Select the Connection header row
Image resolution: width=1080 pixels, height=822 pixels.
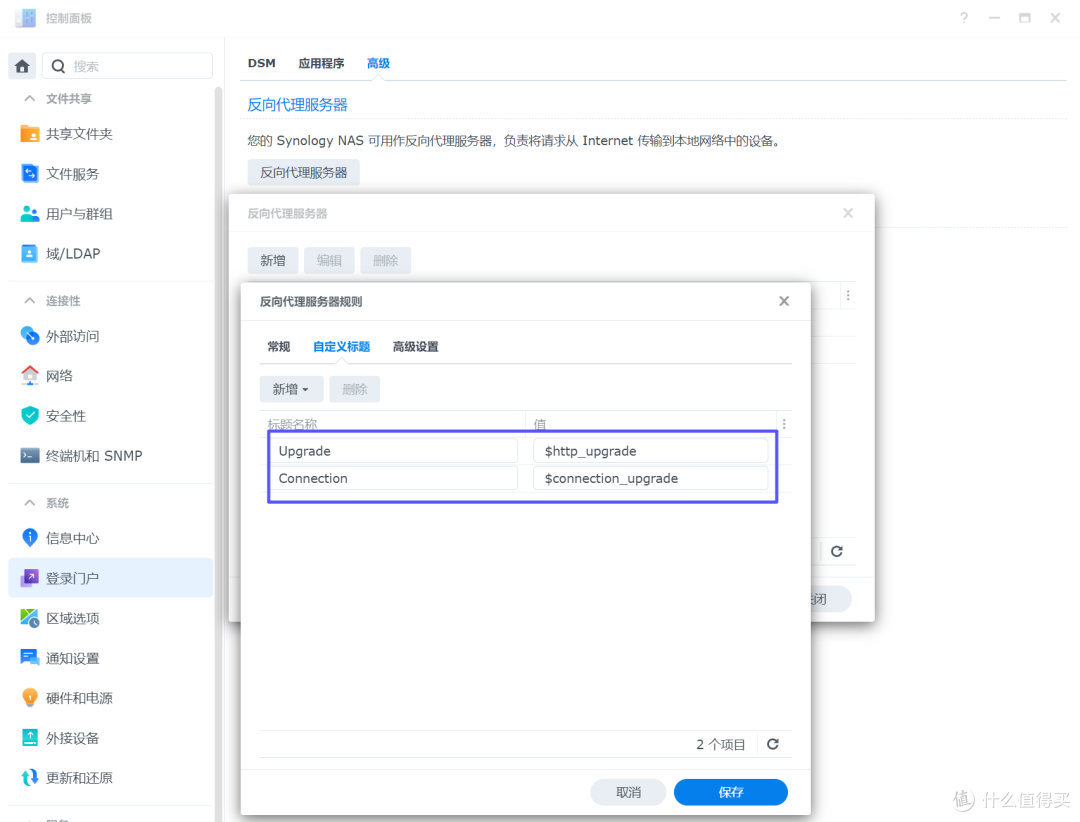[x=394, y=478]
